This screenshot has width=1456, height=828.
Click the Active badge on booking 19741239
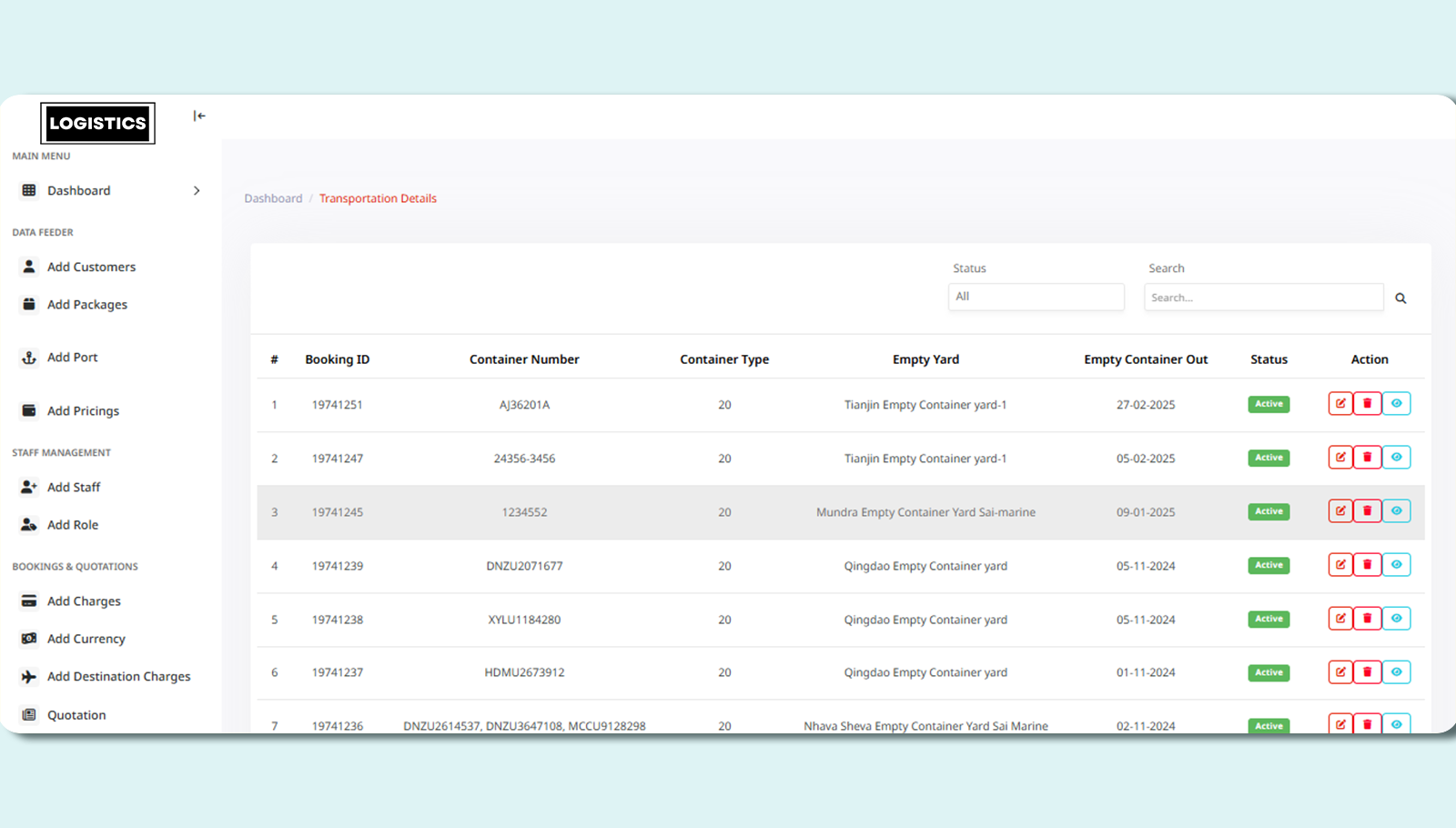[x=1269, y=565]
